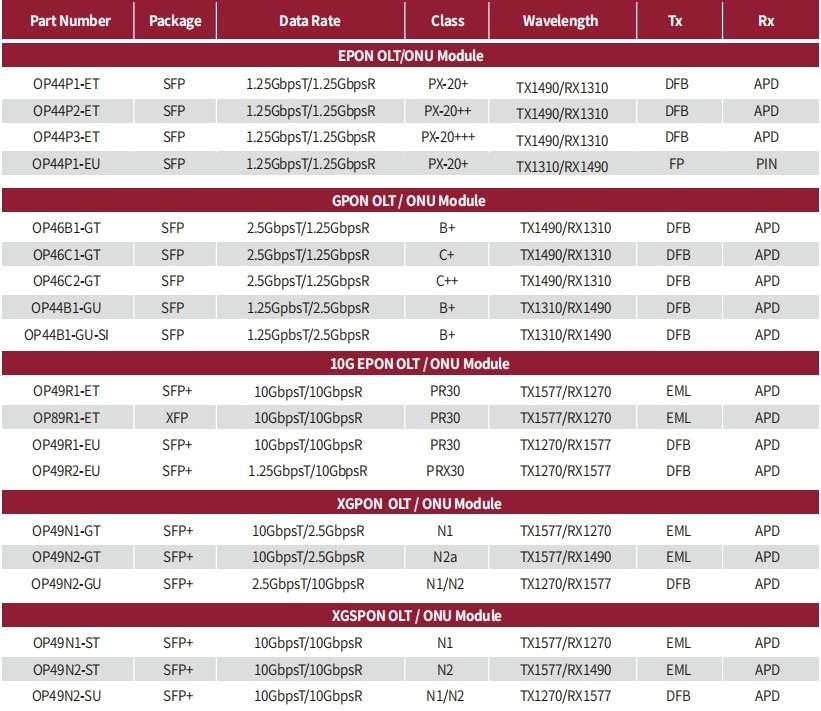Screen dimensions: 821x711
Task: Click part number OP44P3-ET
Action: coord(66,137)
